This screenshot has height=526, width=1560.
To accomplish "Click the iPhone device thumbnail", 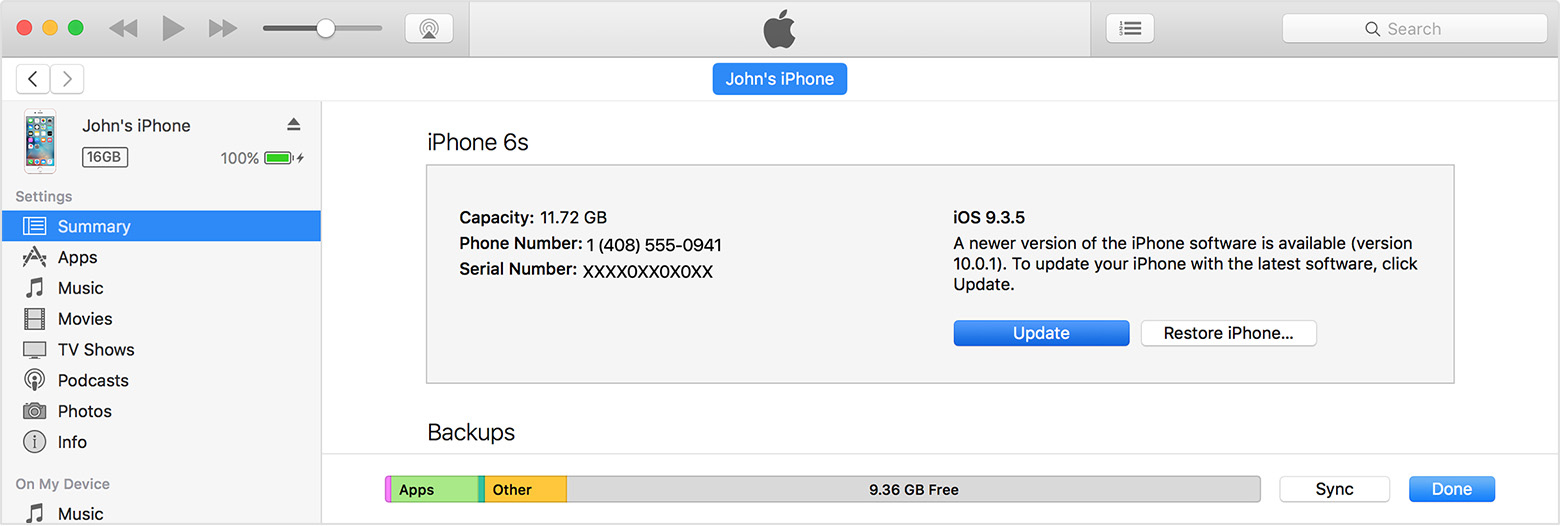I will tap(40, 141).
